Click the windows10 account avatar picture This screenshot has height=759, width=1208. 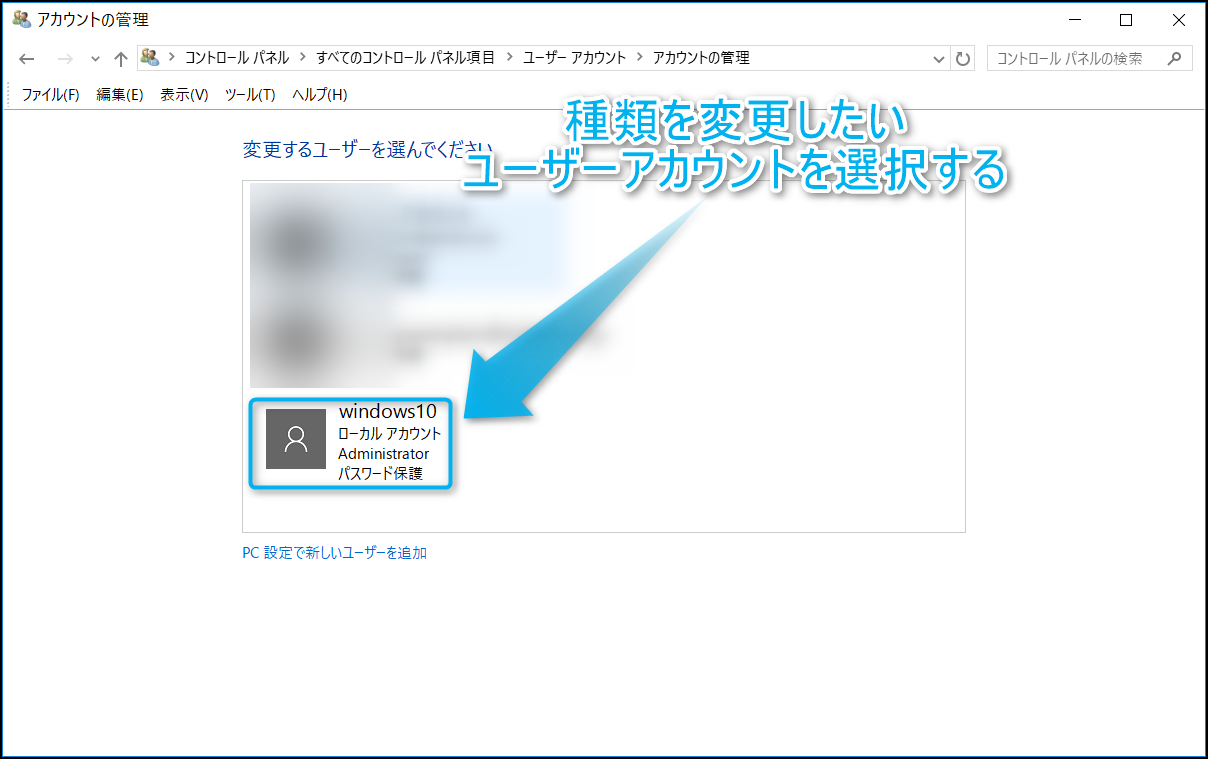click(x=295, y=438)
